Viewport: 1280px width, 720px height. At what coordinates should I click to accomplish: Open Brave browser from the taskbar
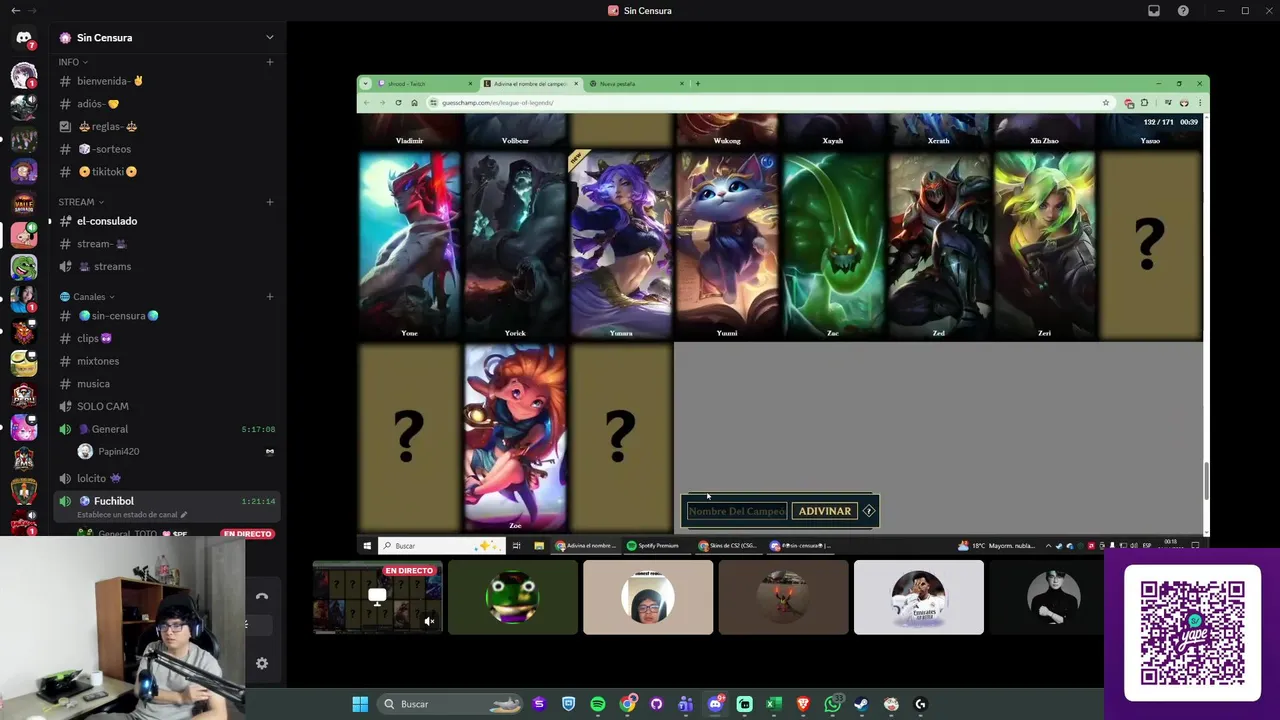(x=803, y=704)
